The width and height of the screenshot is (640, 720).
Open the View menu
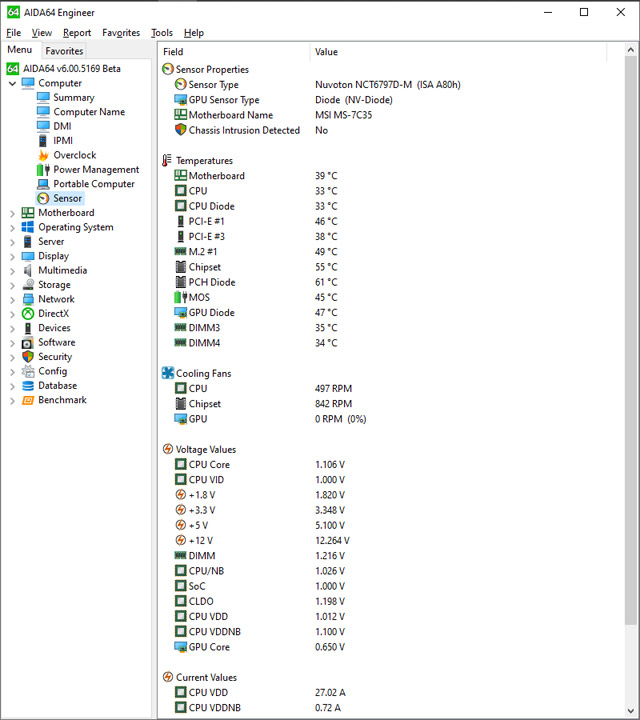(42, 33)
